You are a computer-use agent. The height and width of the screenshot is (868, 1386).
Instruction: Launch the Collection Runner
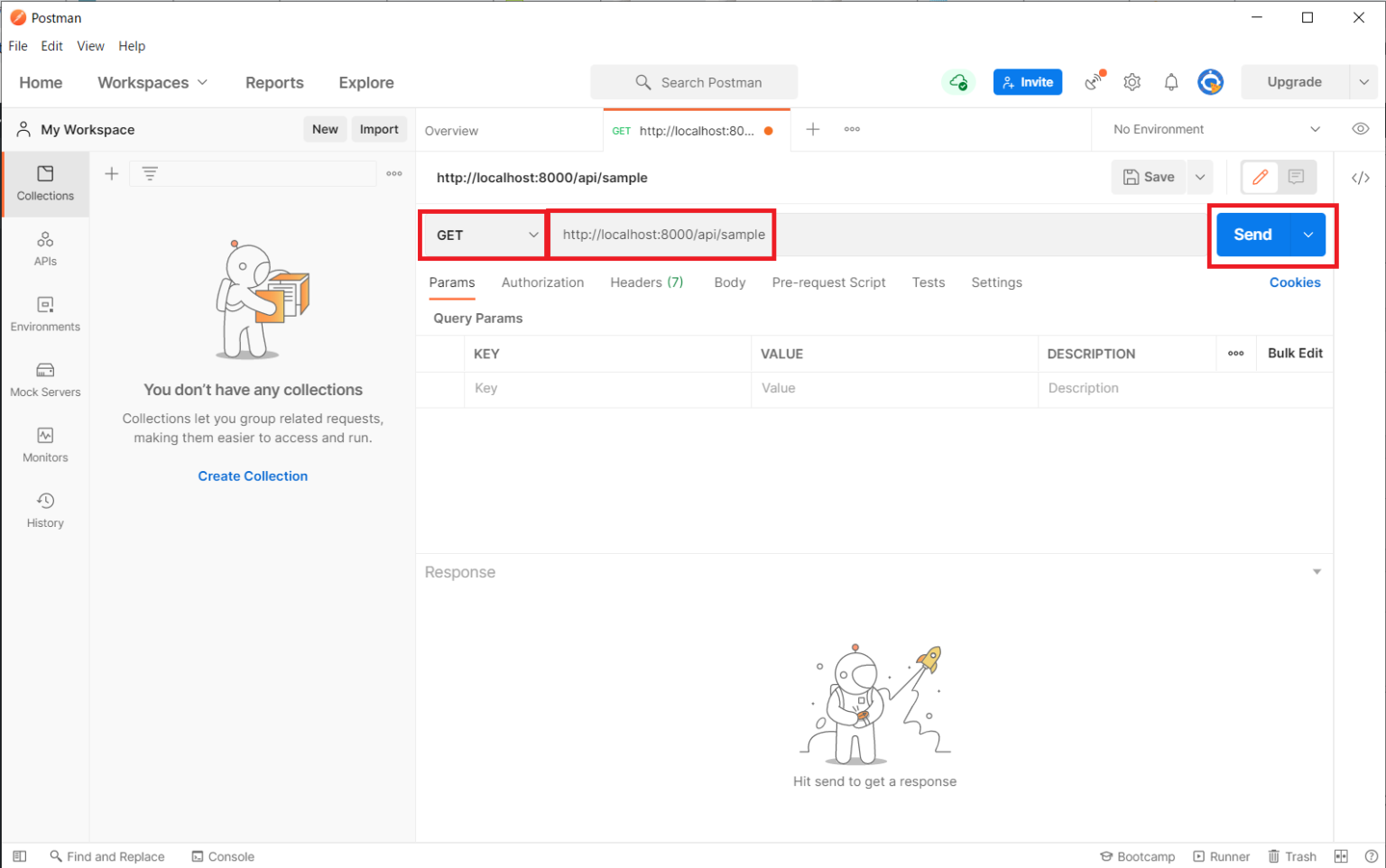1222,855
